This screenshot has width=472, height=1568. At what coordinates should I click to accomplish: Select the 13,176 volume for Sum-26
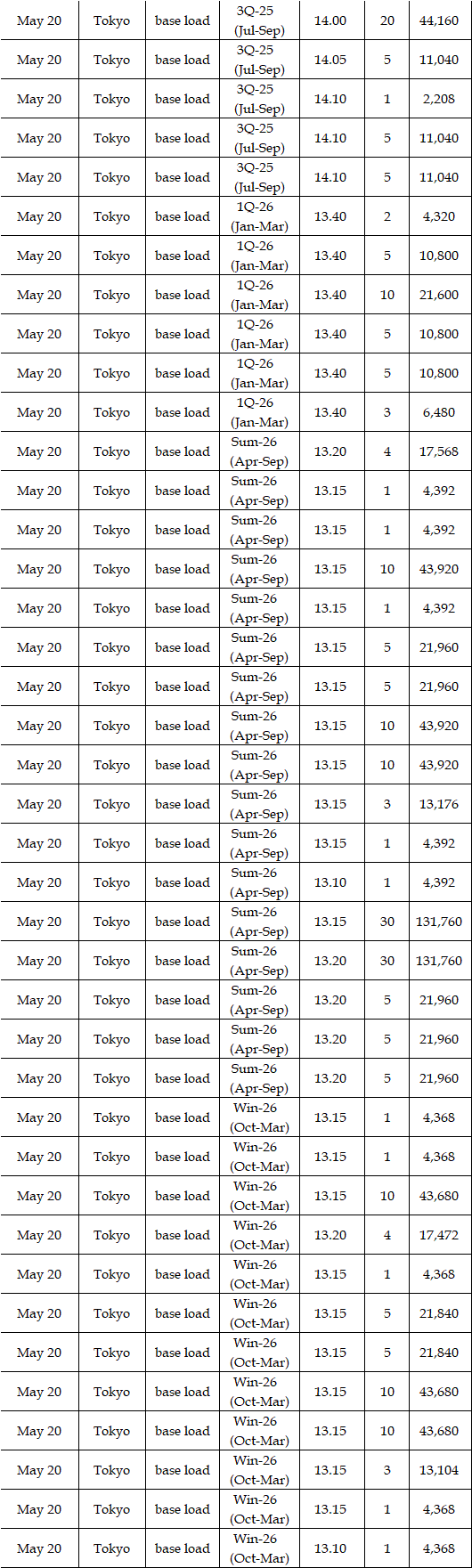coord(439,804)
